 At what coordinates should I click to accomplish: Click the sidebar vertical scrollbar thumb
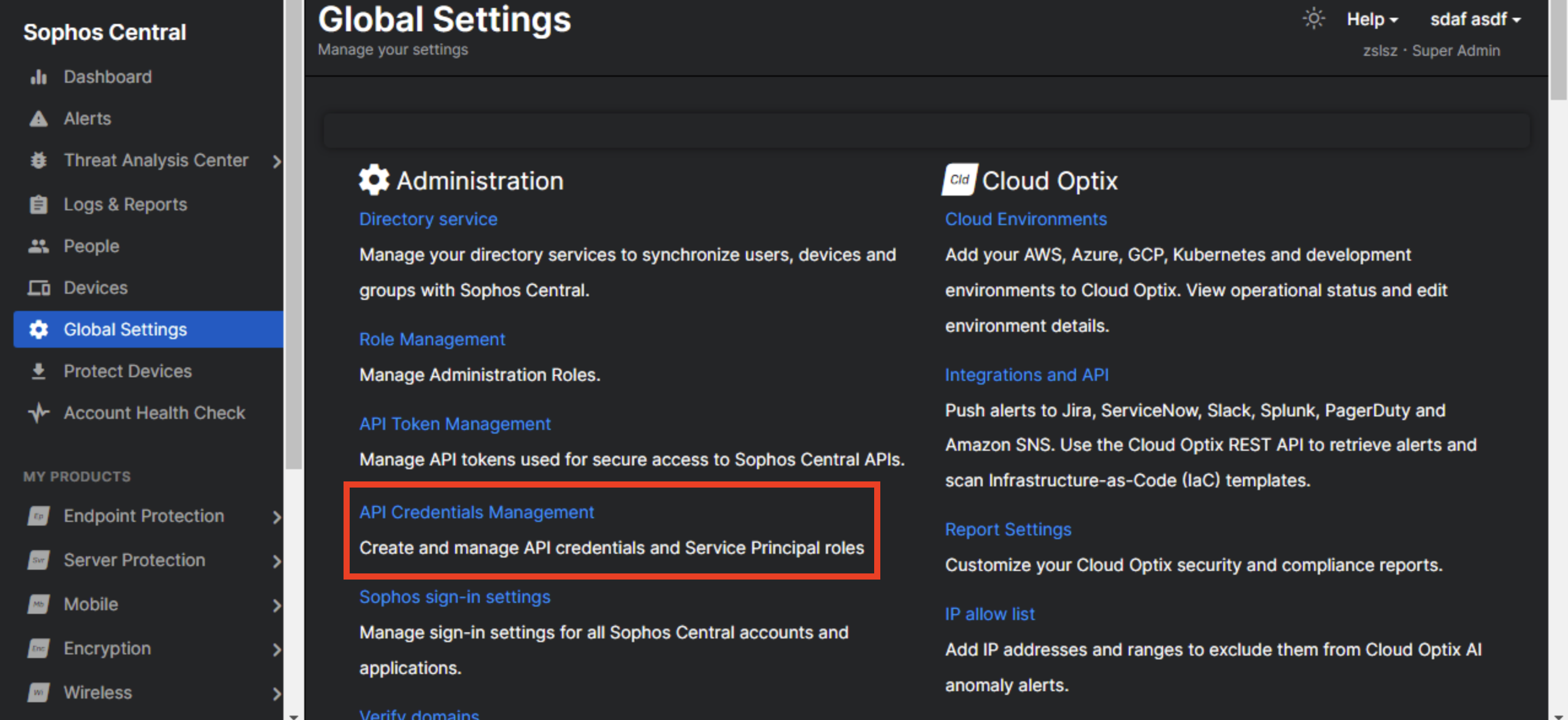293,233
